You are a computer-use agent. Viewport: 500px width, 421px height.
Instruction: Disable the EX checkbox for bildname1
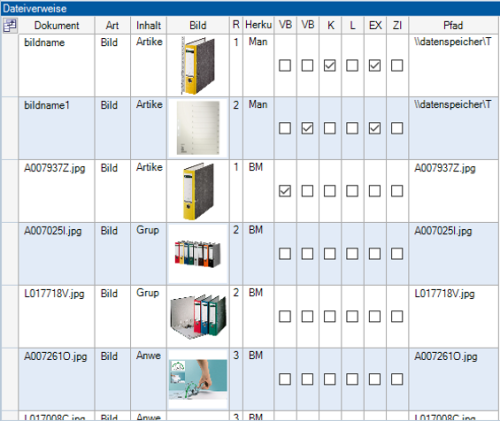click(x=375, y=128)
